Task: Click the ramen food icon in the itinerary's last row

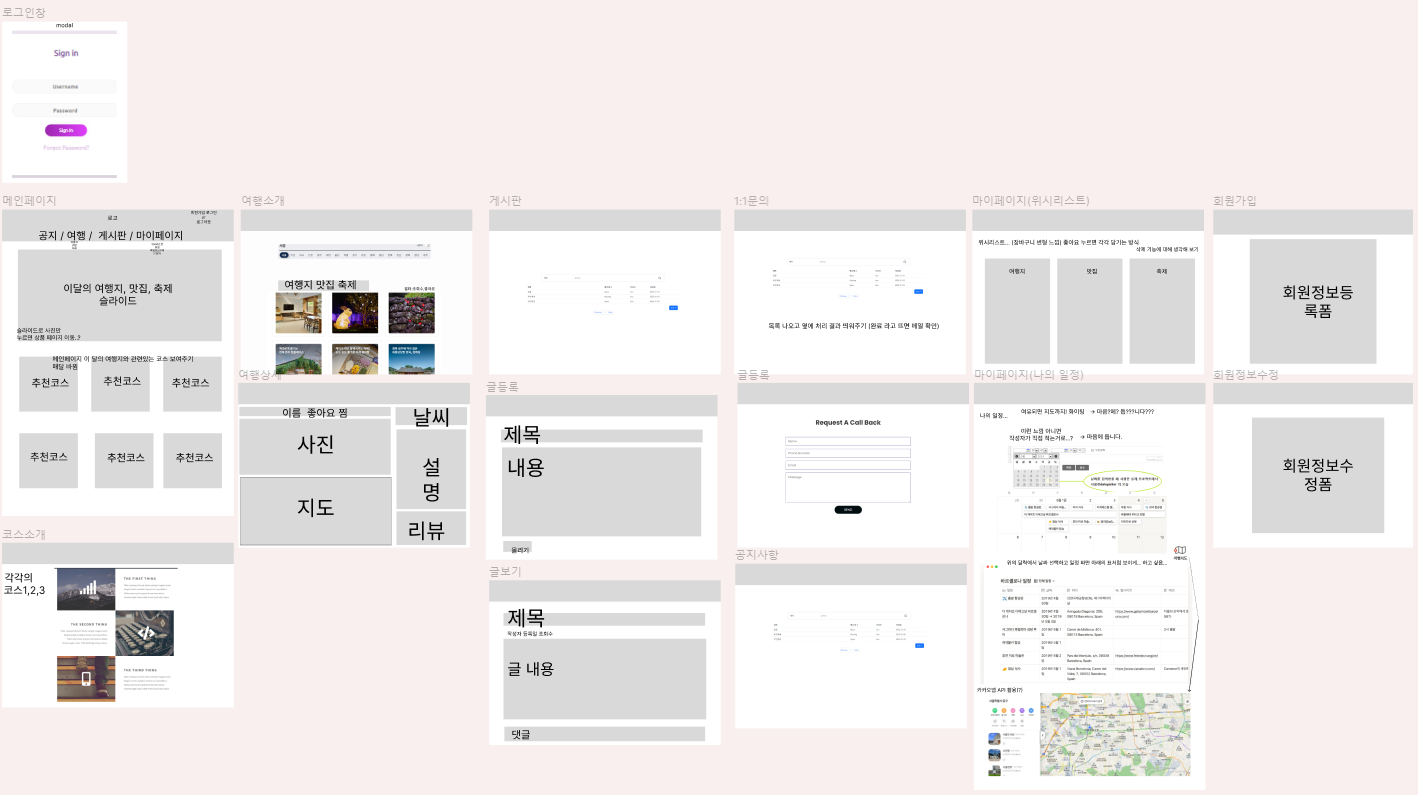Action: 1004,668
